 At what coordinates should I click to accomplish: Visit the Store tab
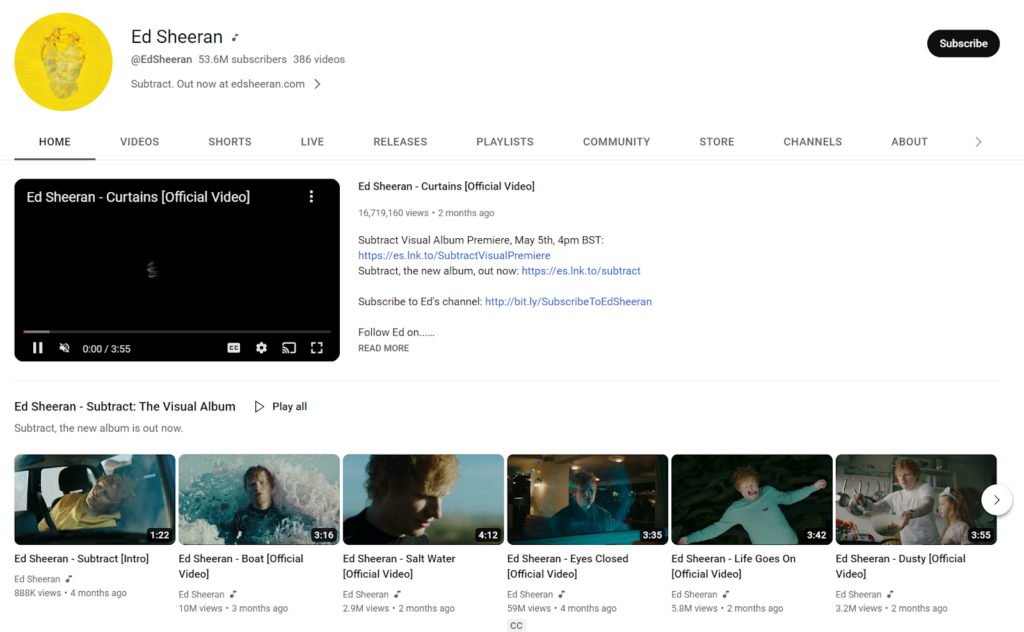[x=717, y=142]
